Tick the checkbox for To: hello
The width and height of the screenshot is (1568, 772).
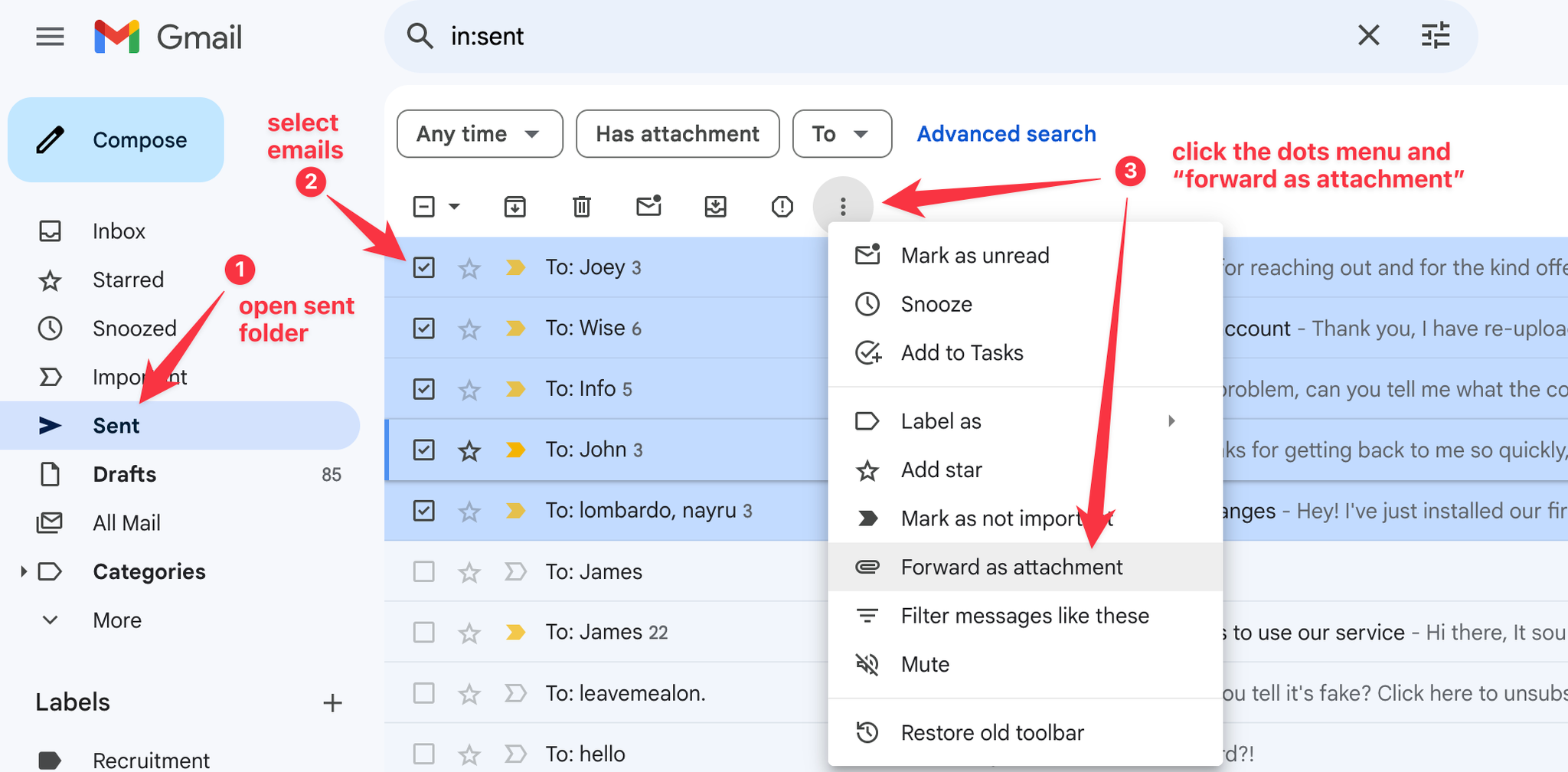(x=423, y=754)
